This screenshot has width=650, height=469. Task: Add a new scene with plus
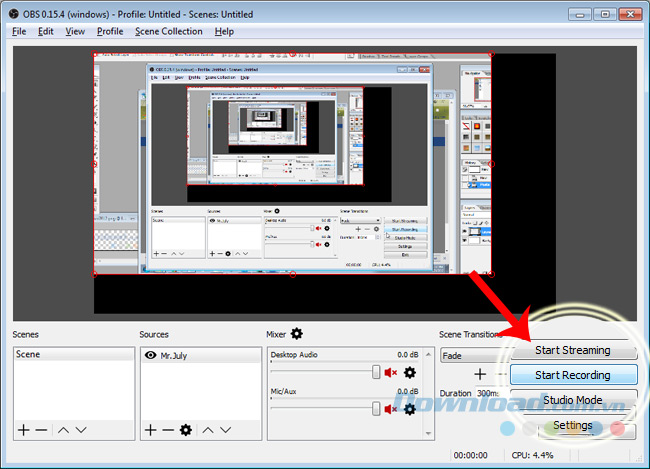click(x=24, y=430)
